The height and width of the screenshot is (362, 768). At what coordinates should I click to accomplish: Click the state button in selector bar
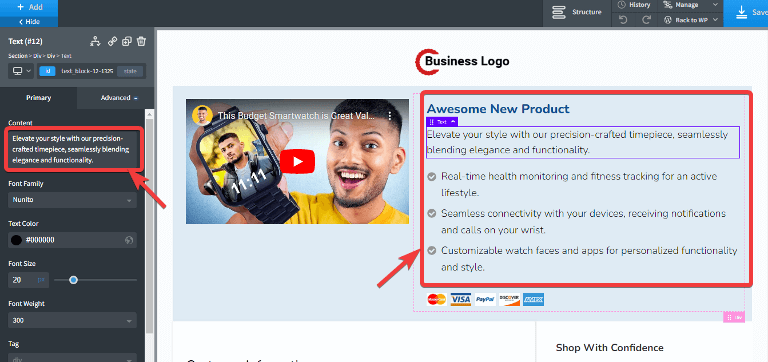[x=130, y=71]
